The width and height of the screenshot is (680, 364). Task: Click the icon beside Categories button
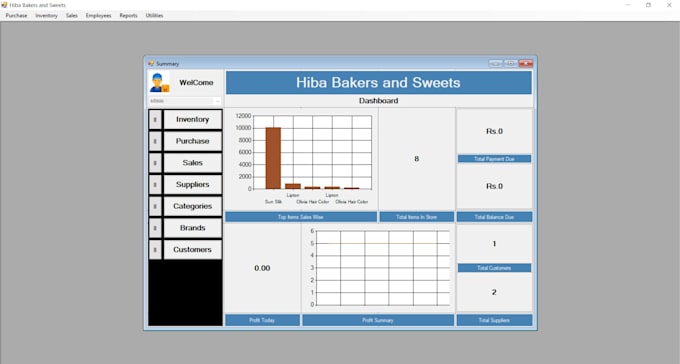pos(155,206)
